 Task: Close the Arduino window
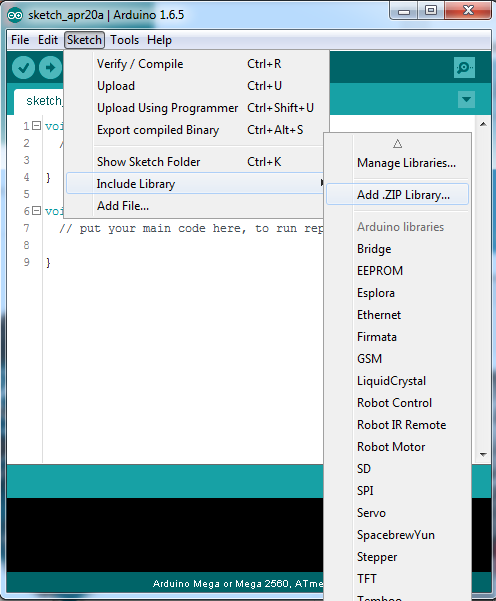468,11
